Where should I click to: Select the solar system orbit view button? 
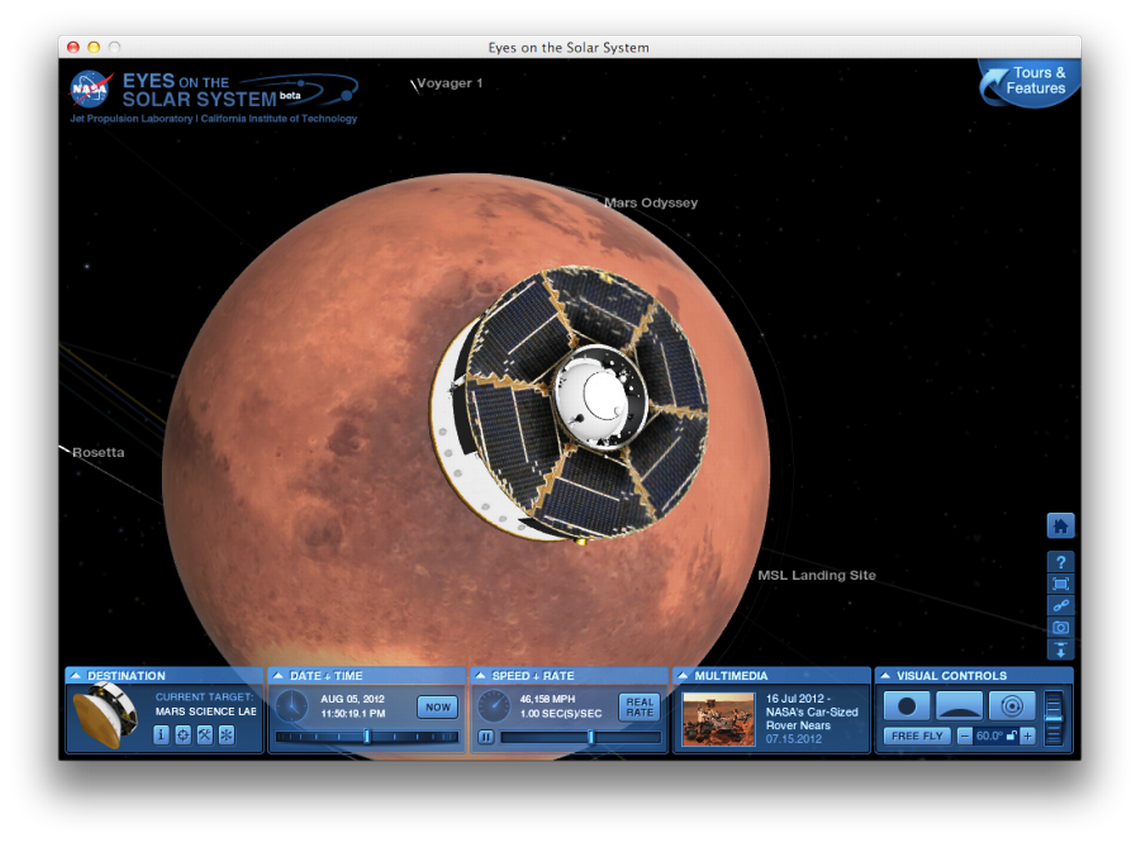[1011, 706]
